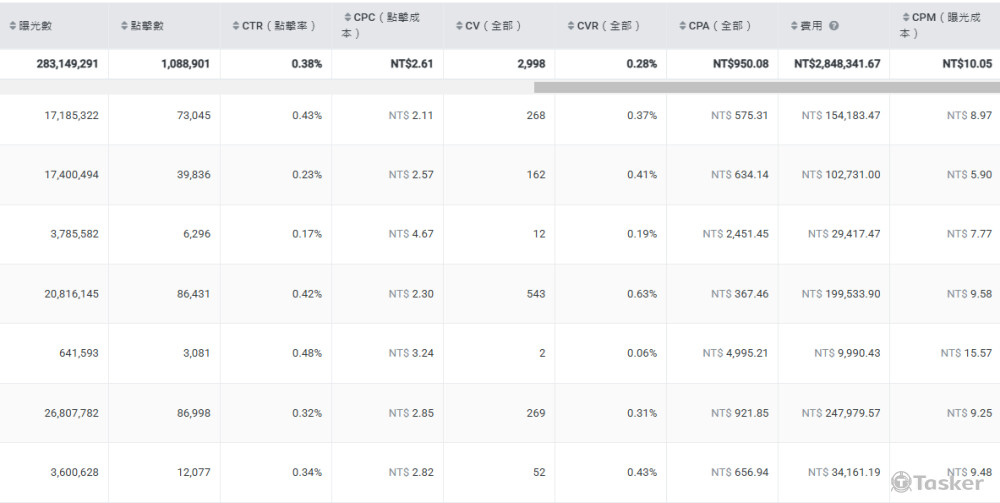Sort by CPM（曝光成本）arrow icon
The image size is (1000, 503).
pyautogui.click(x=904, y=18)
